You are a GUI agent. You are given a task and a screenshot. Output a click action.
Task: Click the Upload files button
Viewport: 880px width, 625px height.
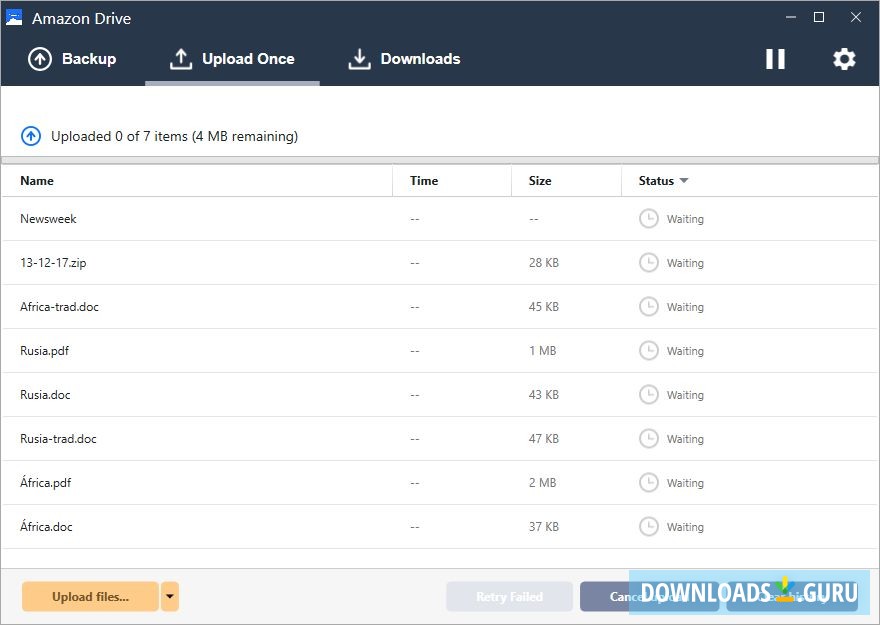[x=89, y=596]
